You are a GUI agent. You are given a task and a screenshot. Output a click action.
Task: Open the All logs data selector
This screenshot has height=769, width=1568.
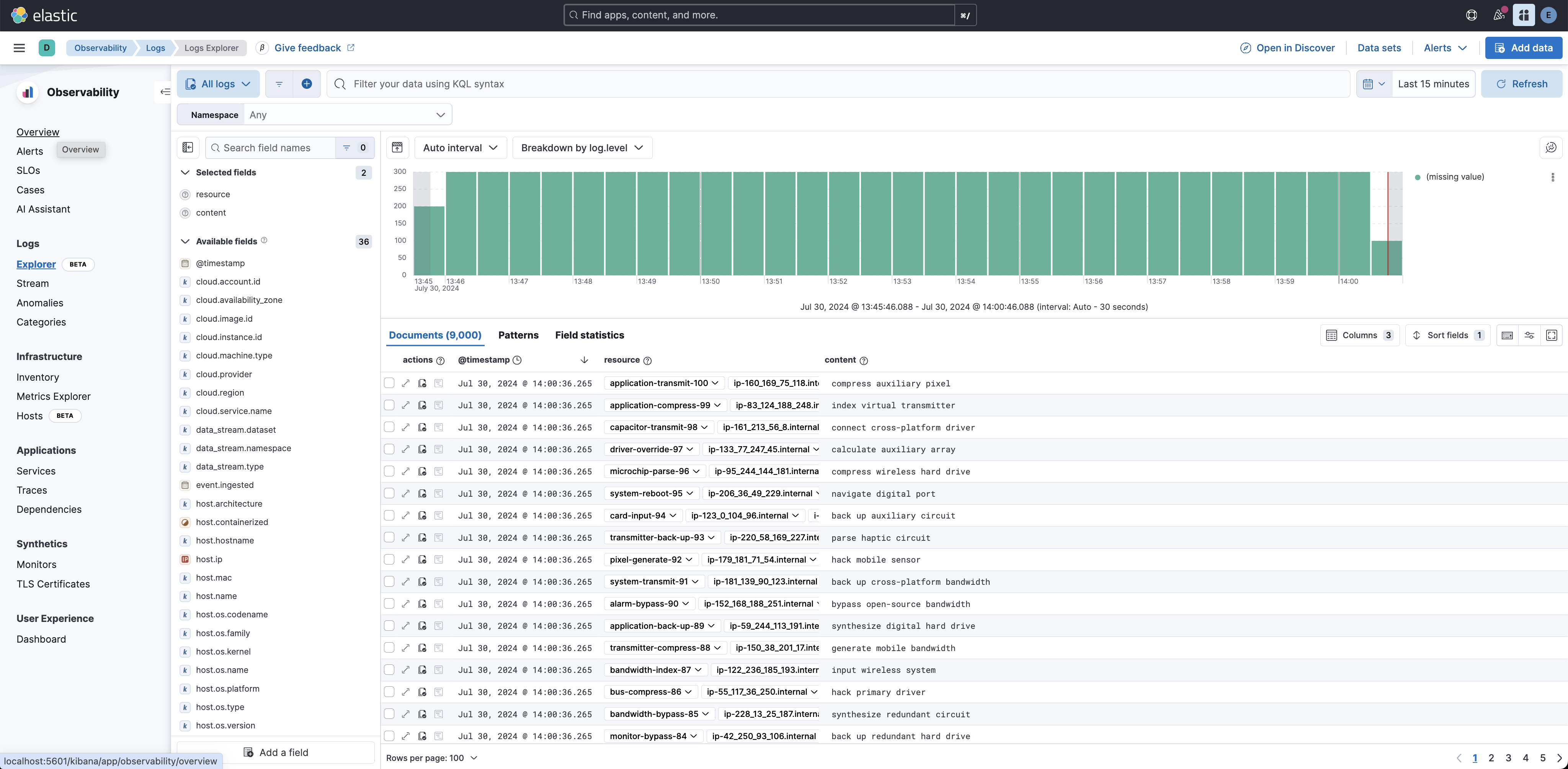click(x=219, y=84)
